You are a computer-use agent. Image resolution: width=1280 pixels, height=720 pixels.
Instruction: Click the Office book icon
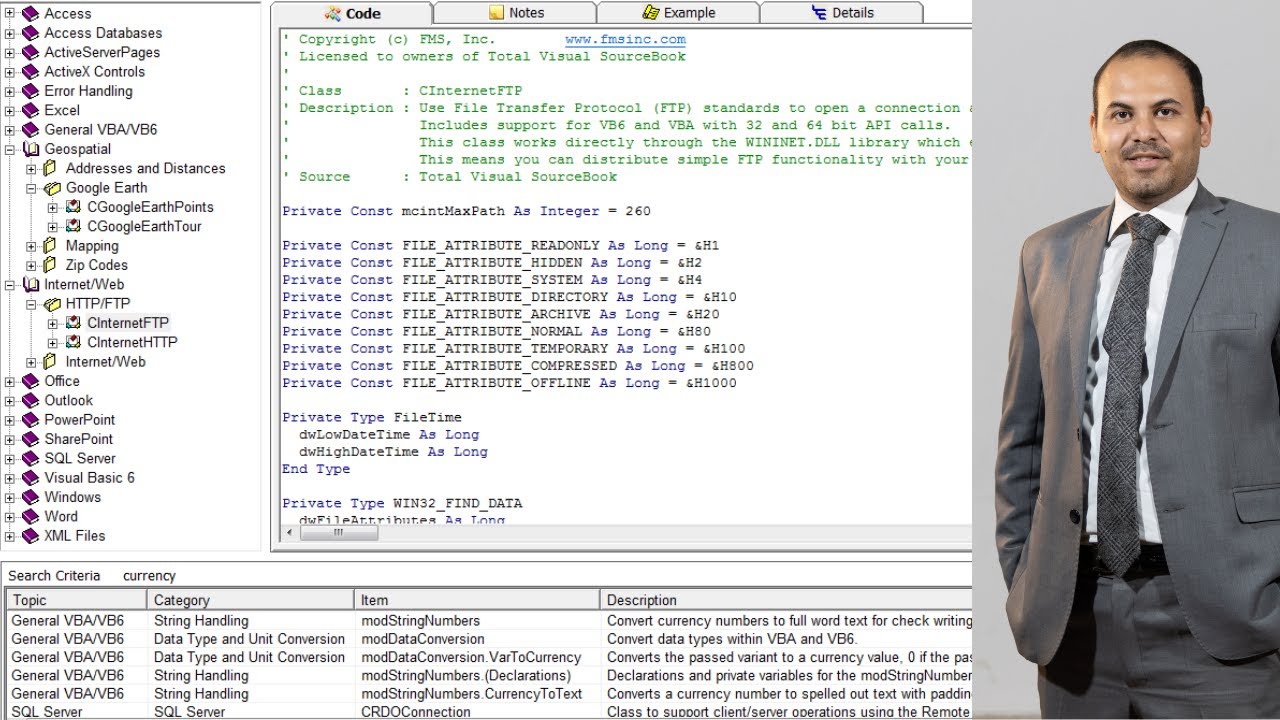pyautogui.click(x=30, y=381)
